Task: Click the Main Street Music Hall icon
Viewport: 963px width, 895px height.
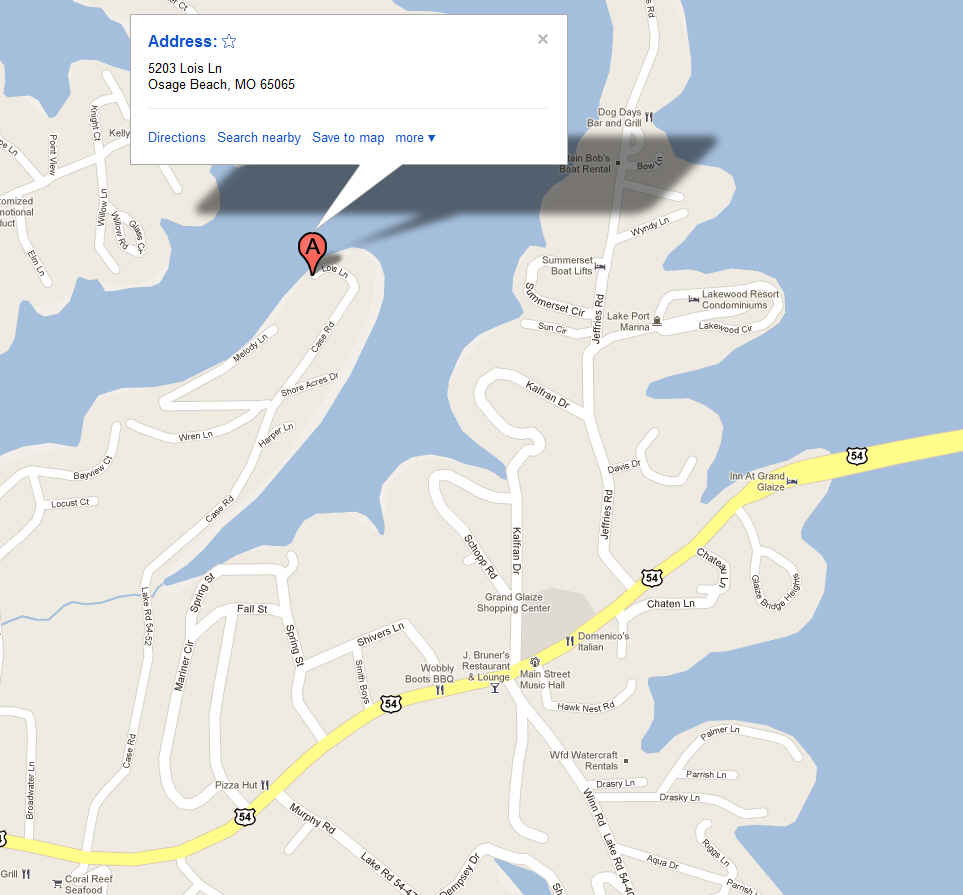Action: coord(535,662)
